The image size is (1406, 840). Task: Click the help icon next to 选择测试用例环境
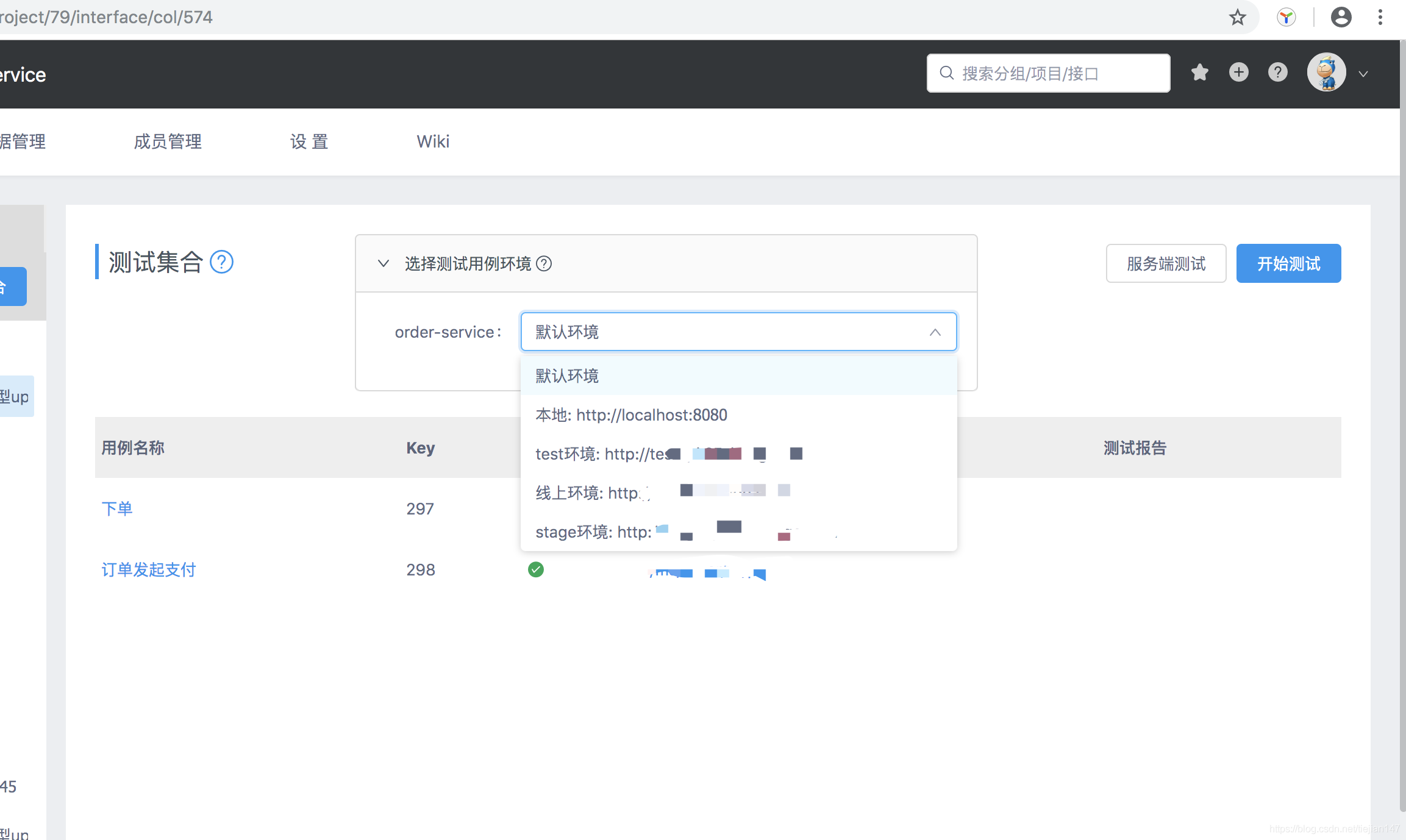pyautogui.click(x=544, y=263)
